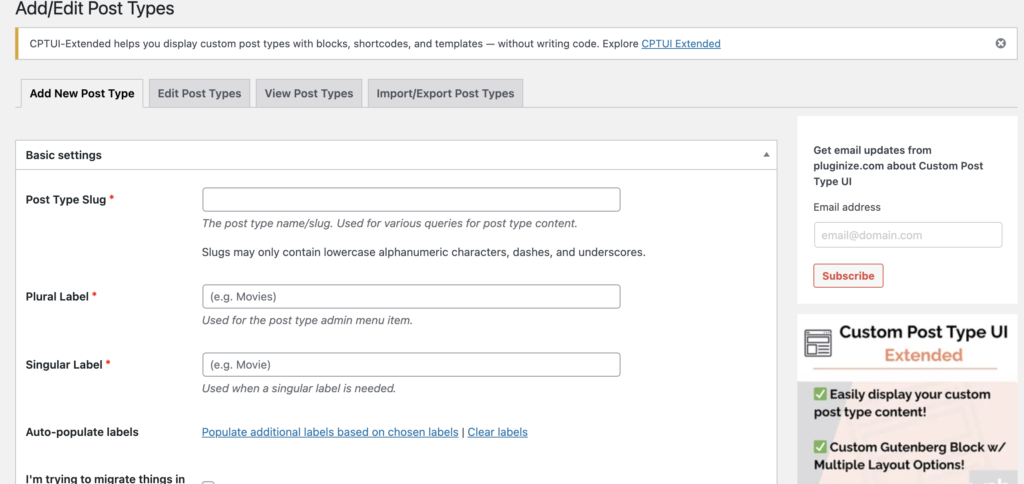This screenshot has width=1024, height=484.
Task: Follow the CPTUI Extended link in notice
Action: (x=681, y=44)
